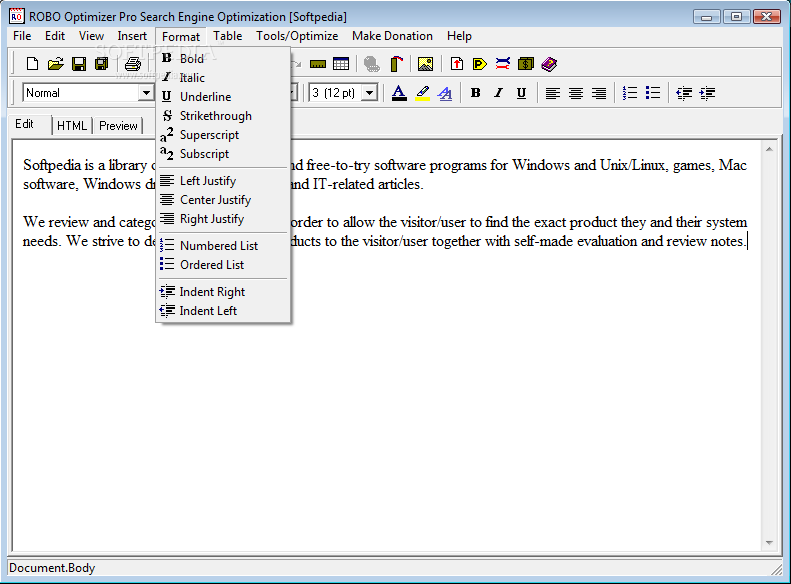
Task: Click the yellow P tag icon
Action: coord(480,64)
